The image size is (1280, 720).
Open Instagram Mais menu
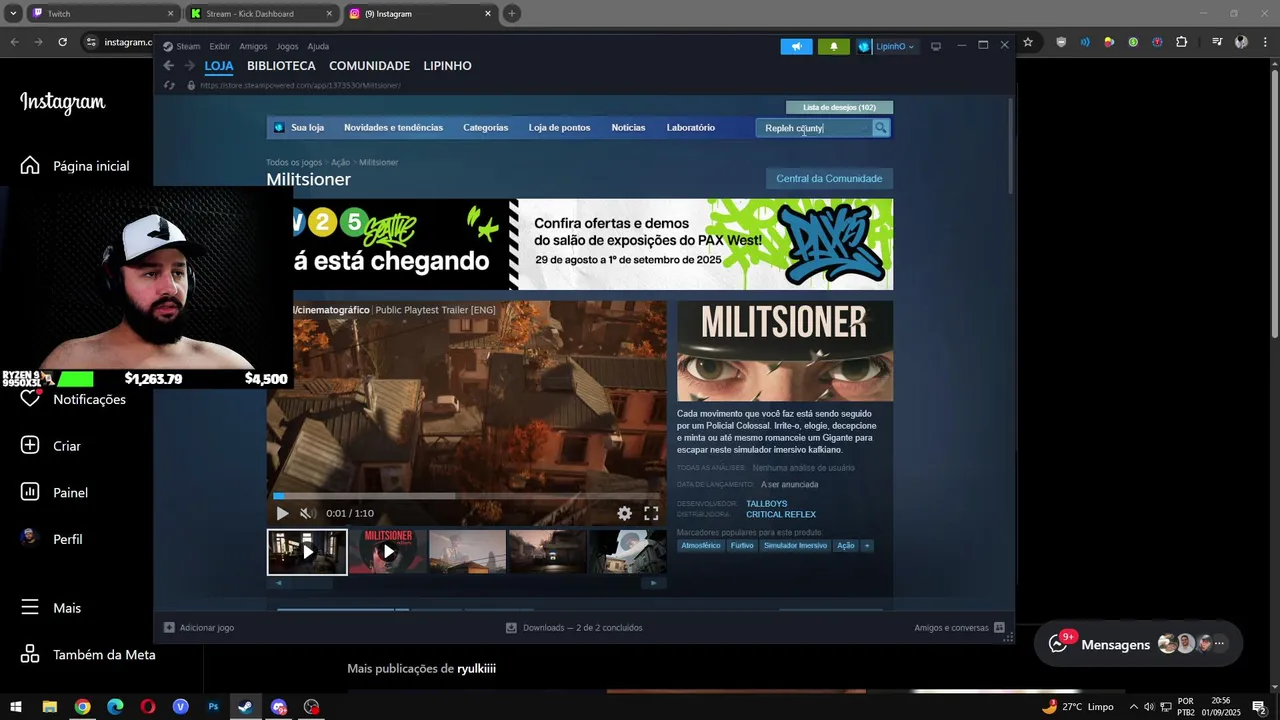tap(51, 608)
